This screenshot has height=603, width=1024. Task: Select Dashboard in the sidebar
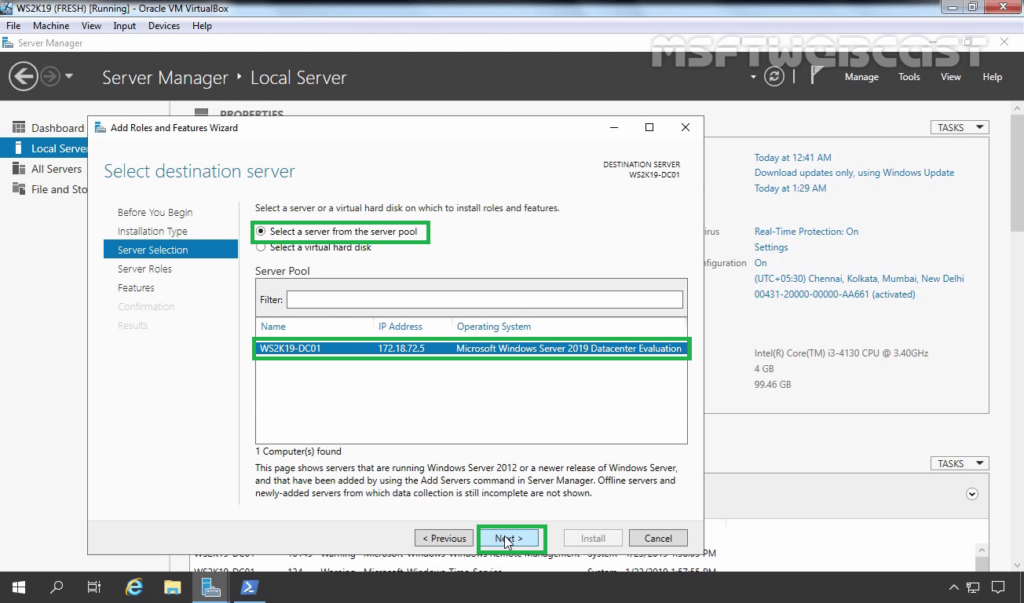[57, 128]
